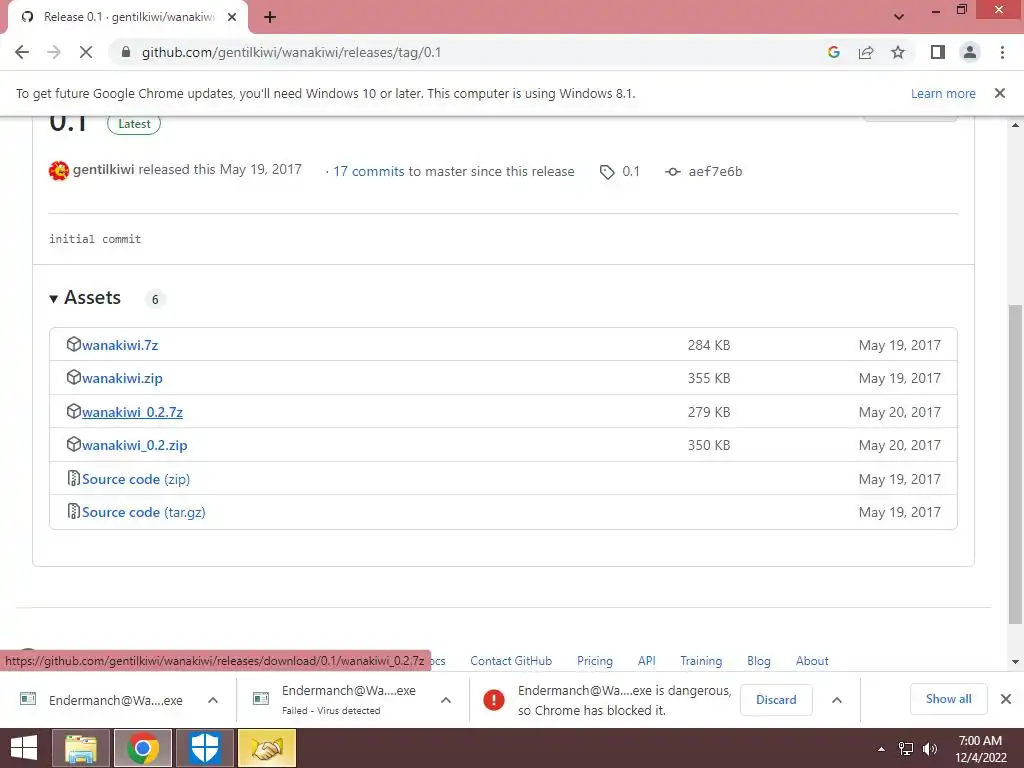Bookmark this page with star icon
Image resolution: width=1024 pixels, height=768 pixels.
pyautogui.click(x=898, y=52)
